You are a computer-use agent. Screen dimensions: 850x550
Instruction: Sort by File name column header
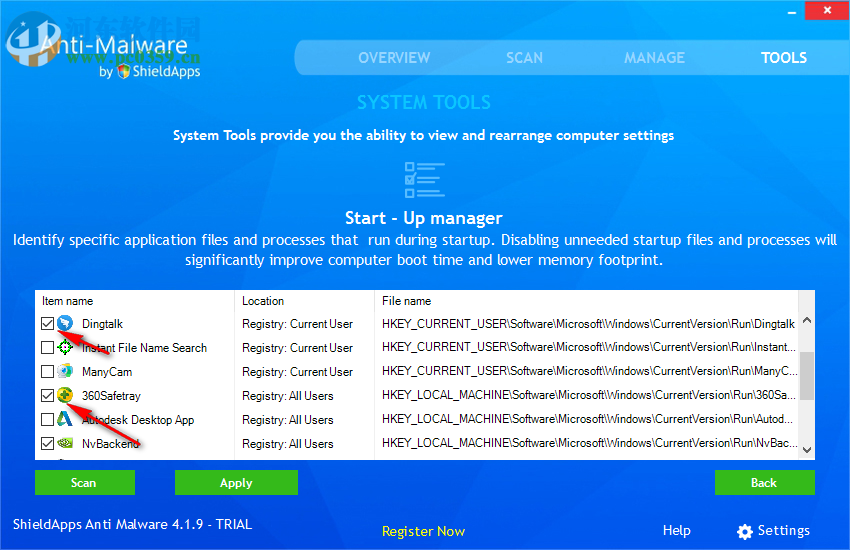[x=407, y=301]
